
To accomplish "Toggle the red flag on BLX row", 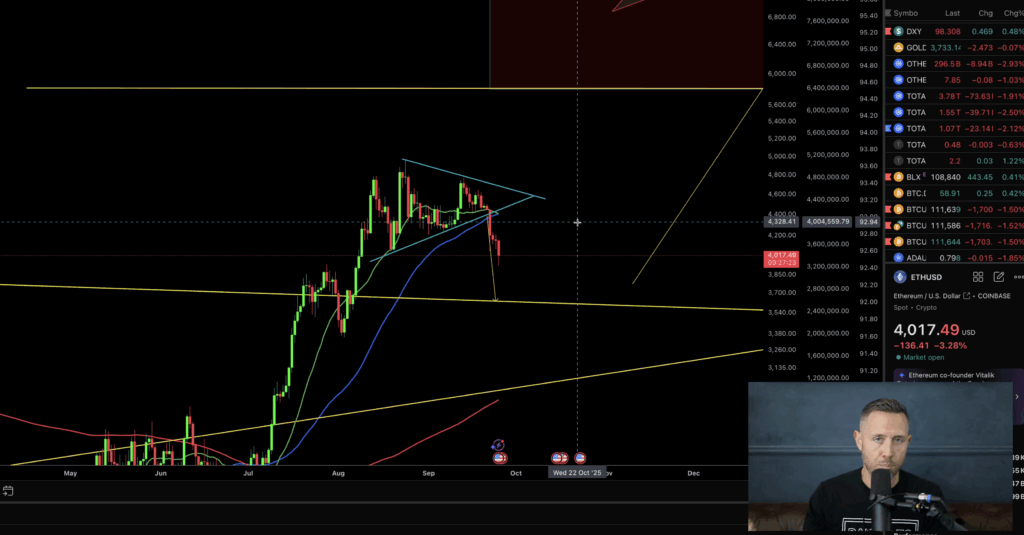I will click(x=888, y=177).
